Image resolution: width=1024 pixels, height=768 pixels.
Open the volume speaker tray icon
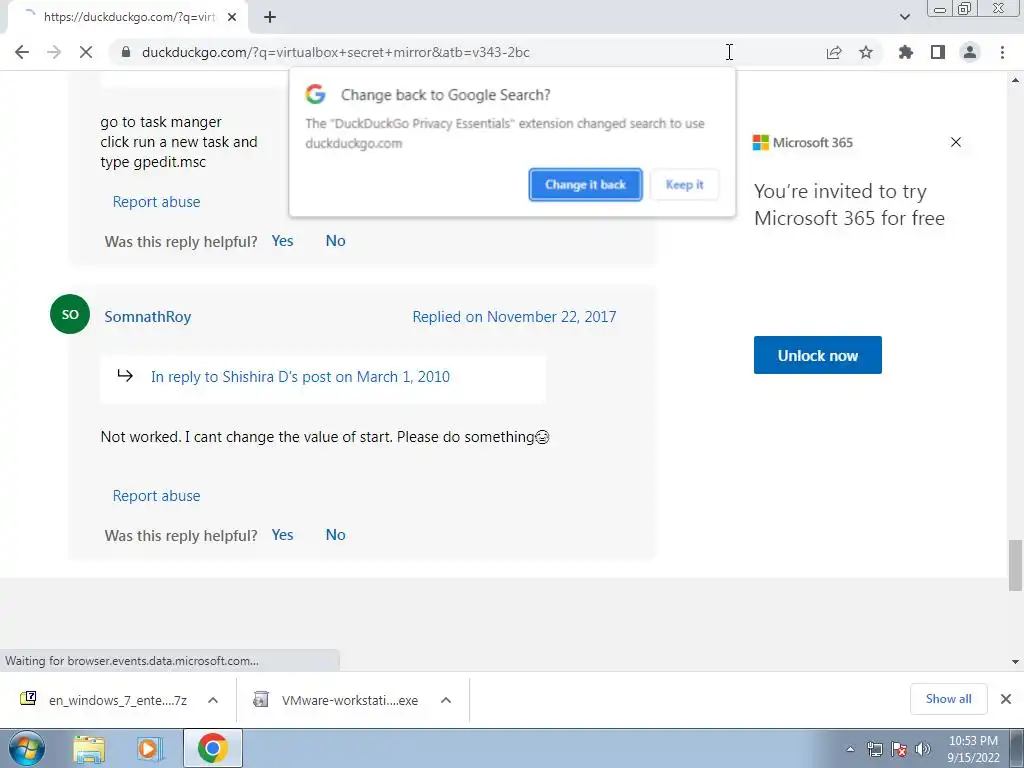923,750
